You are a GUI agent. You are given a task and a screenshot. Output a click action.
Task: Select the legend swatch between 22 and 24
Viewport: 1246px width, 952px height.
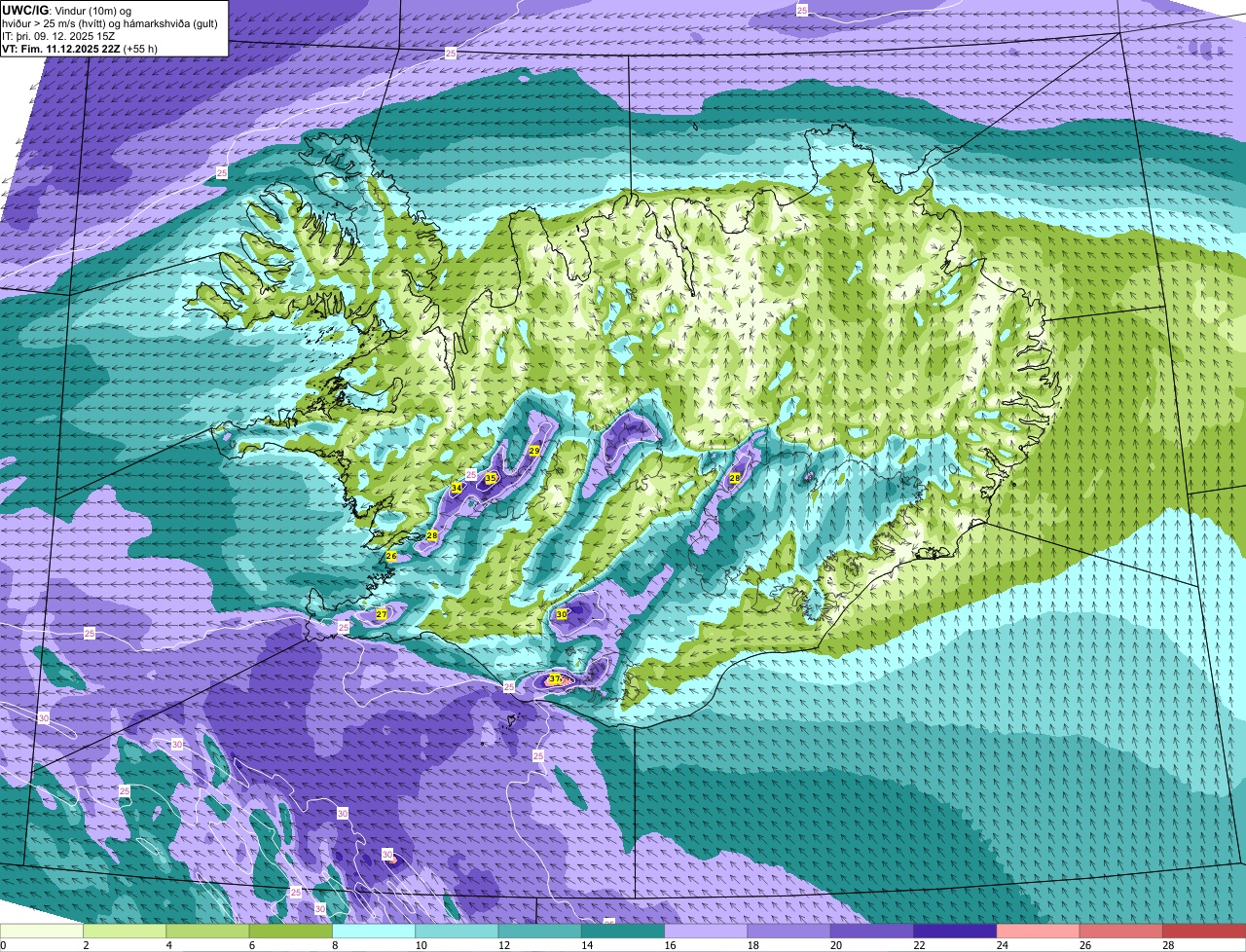pos(956,932)
